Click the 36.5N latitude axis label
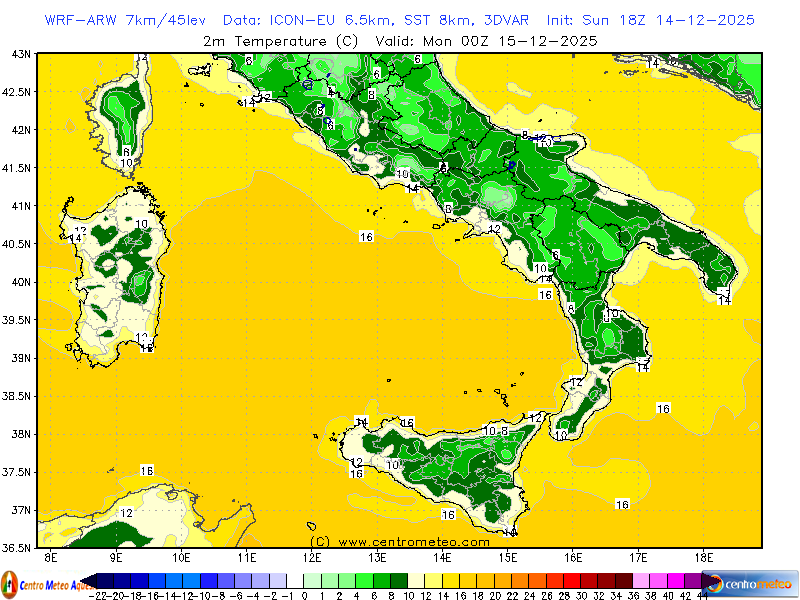The image size is (800, 600). [17, 548]
